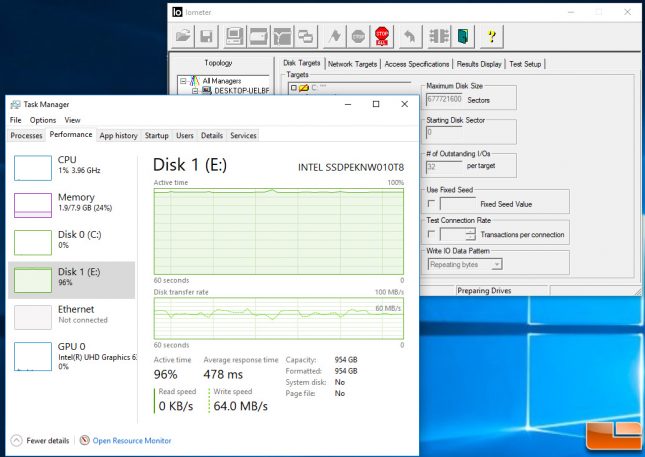This screenshot has width=645, height=457.
Task: Switch to the Processes tab
Action: [26, 135]
